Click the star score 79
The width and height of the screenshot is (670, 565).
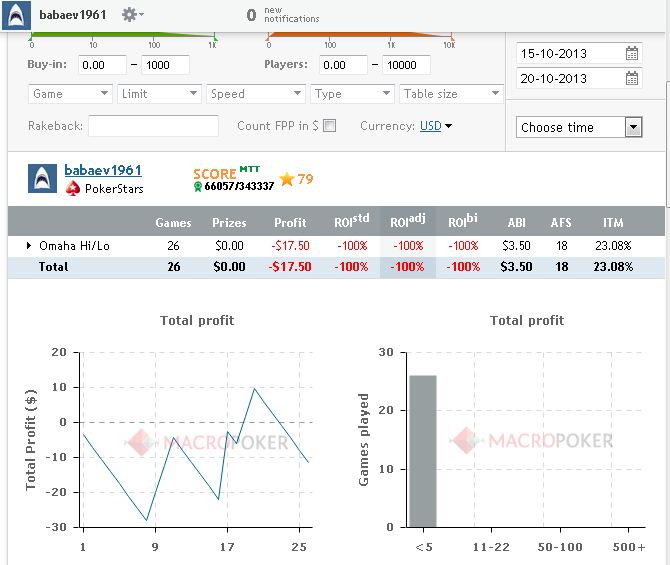tap(305, 179)
